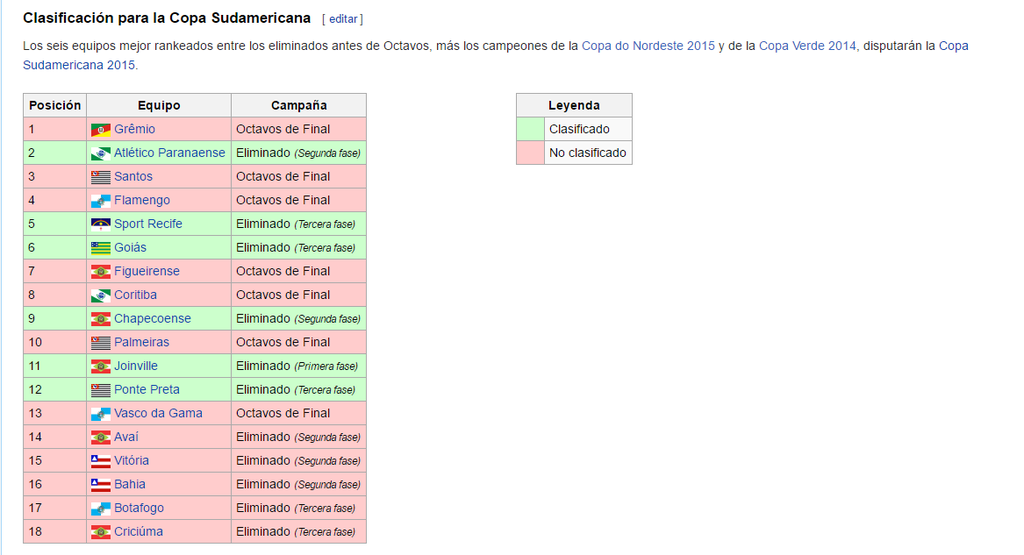The height and width of the screenshot is (555, 1024).
Task: Open the Palmeiras team link
Action: (142, 342)
